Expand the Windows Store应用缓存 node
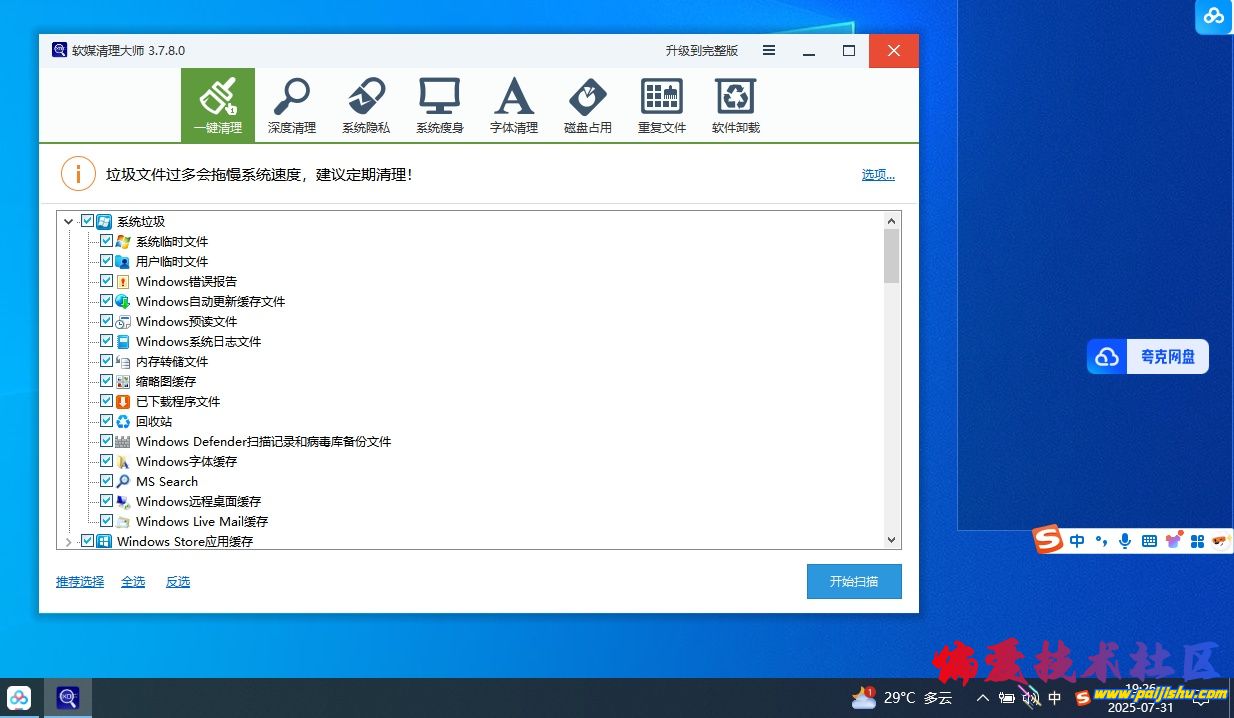 (x=68, y=541)
